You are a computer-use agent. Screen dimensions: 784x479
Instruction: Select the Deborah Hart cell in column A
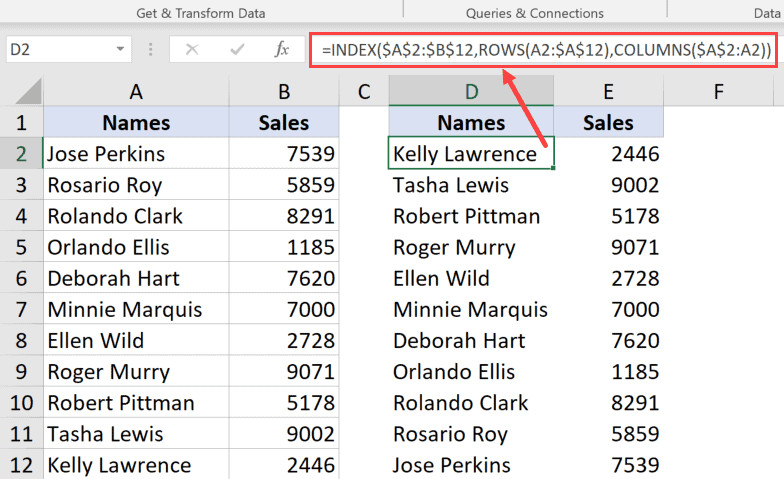(x=136, y=278)
